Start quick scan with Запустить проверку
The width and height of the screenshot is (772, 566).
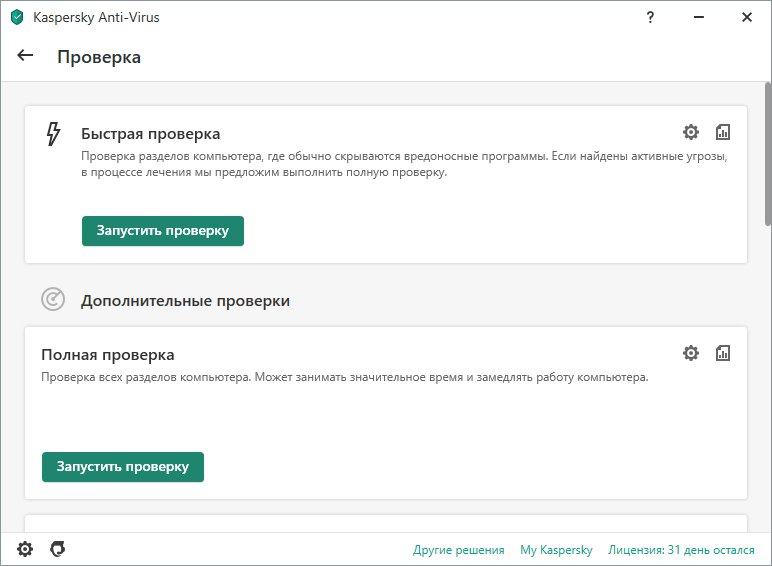click(163, 231)
